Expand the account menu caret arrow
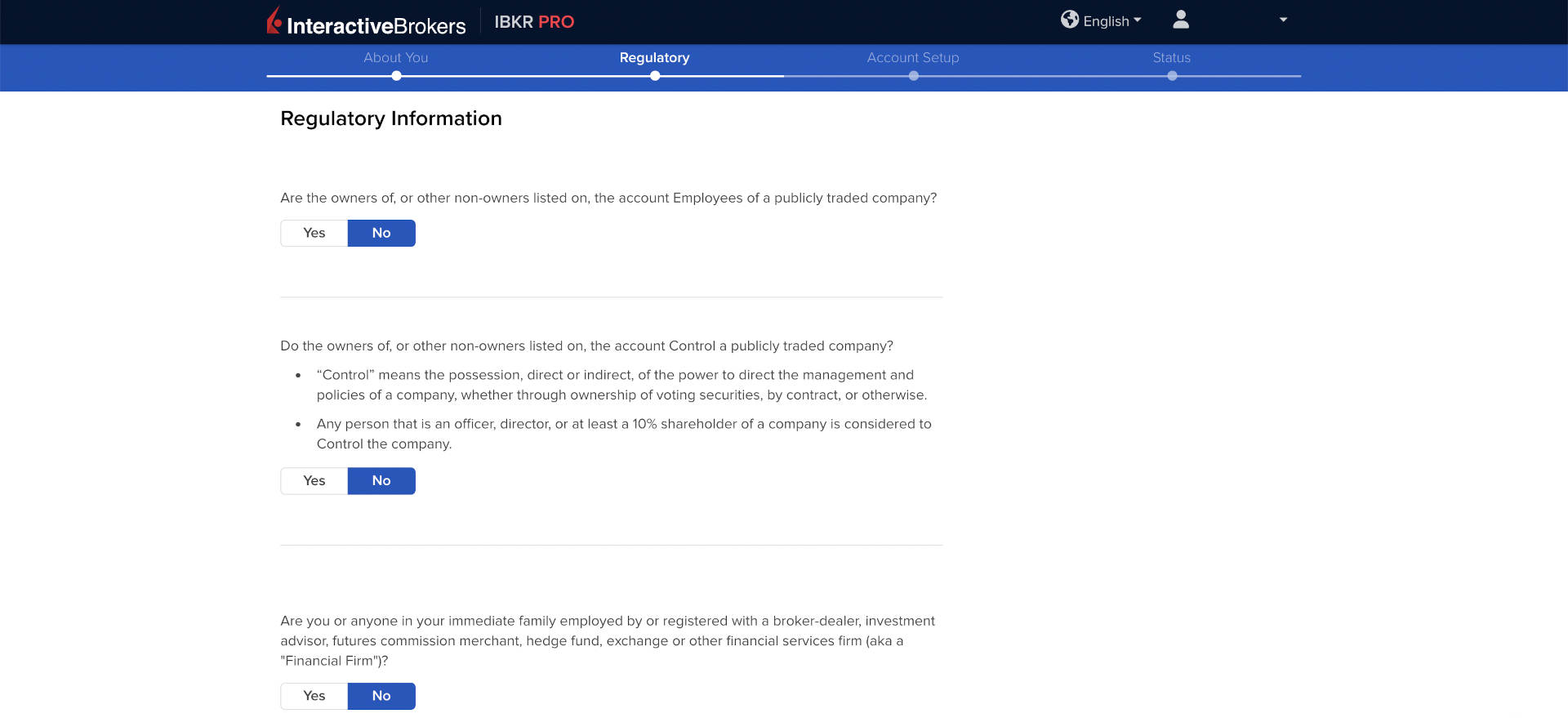Screen dimensions: 1568x718 click(1283, 20)
